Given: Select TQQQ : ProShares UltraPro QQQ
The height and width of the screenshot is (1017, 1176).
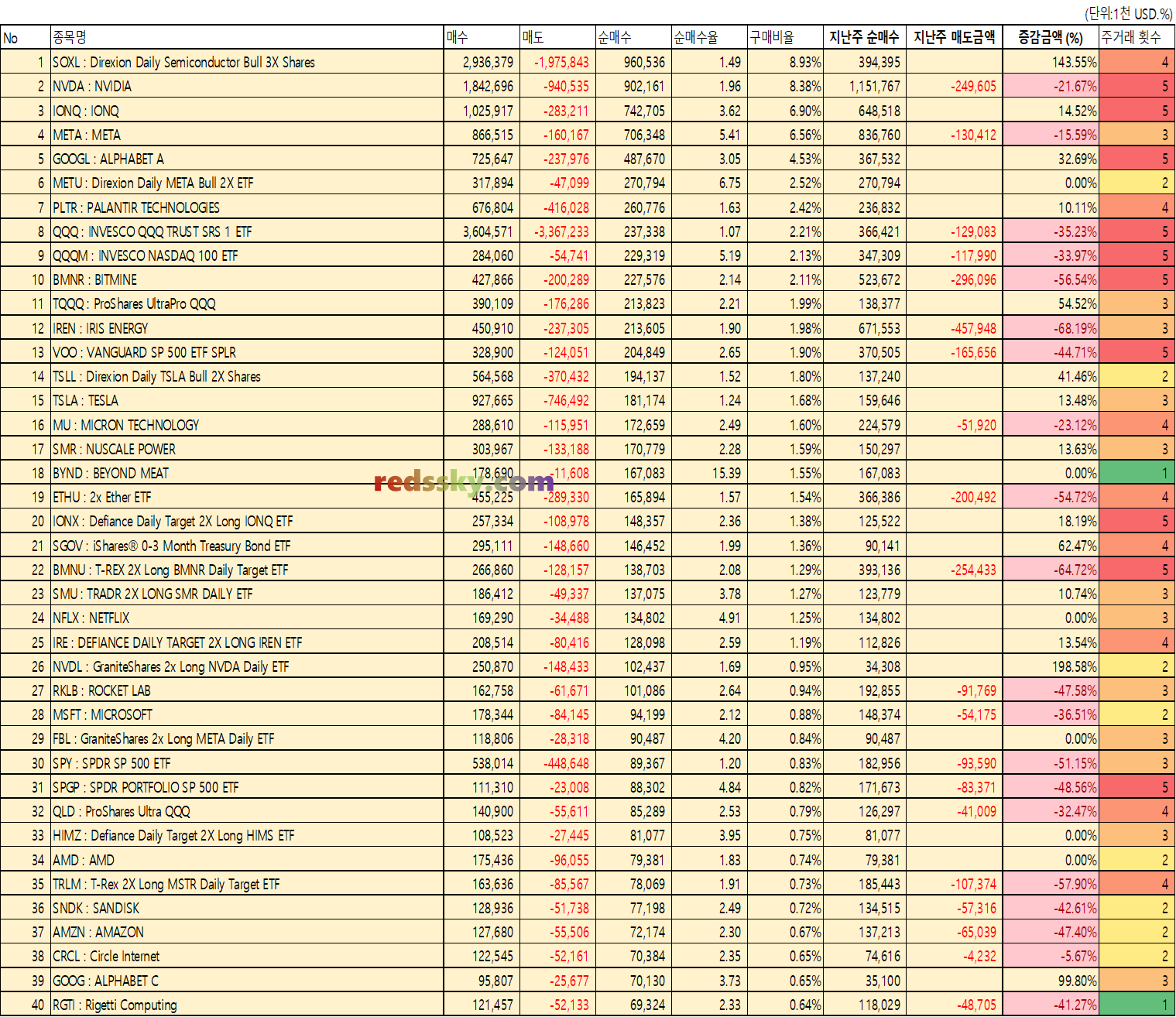Looking at the screenshot, I should 247,303.
